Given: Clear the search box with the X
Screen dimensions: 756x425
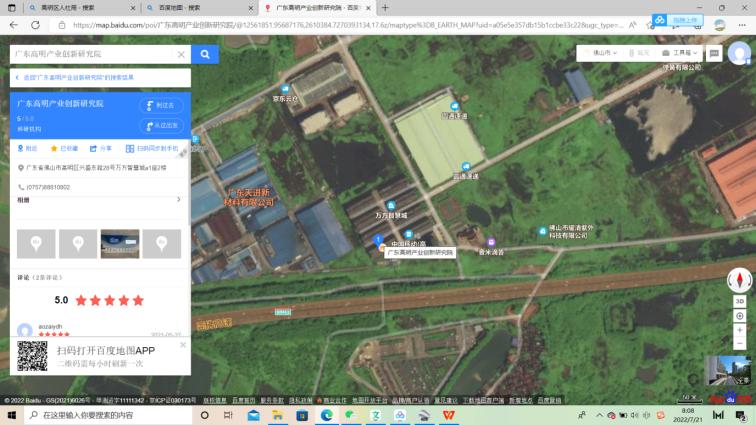Looking at the screenshot, I should coord(181,55).
